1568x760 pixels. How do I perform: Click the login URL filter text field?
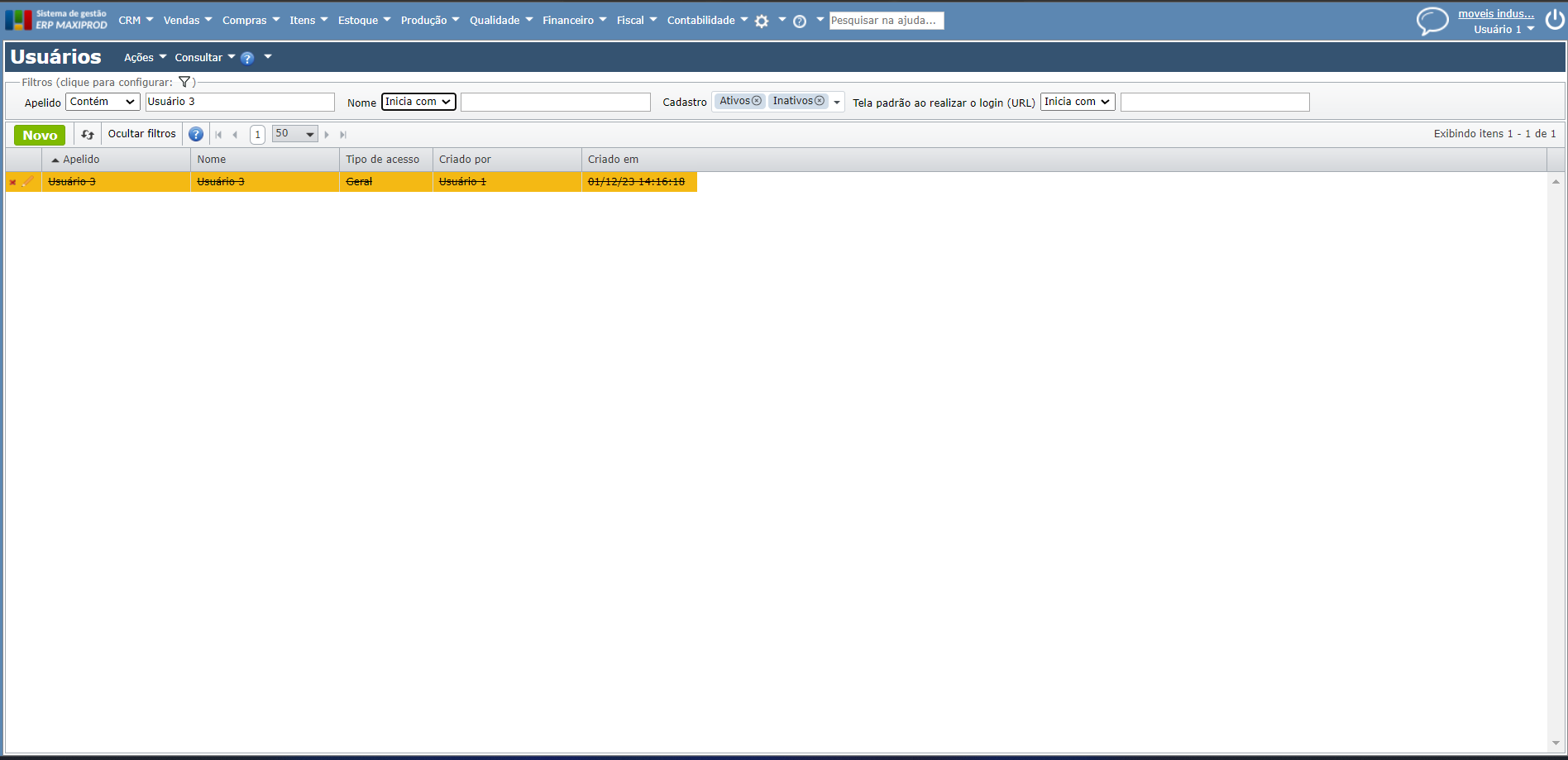click(1215, 102)
